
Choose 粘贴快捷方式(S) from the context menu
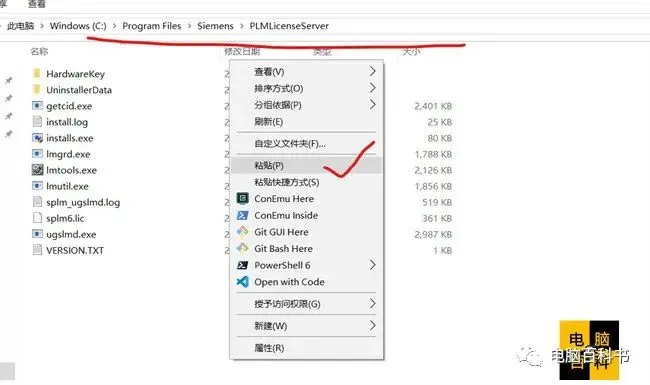click(x=306, y=182)
